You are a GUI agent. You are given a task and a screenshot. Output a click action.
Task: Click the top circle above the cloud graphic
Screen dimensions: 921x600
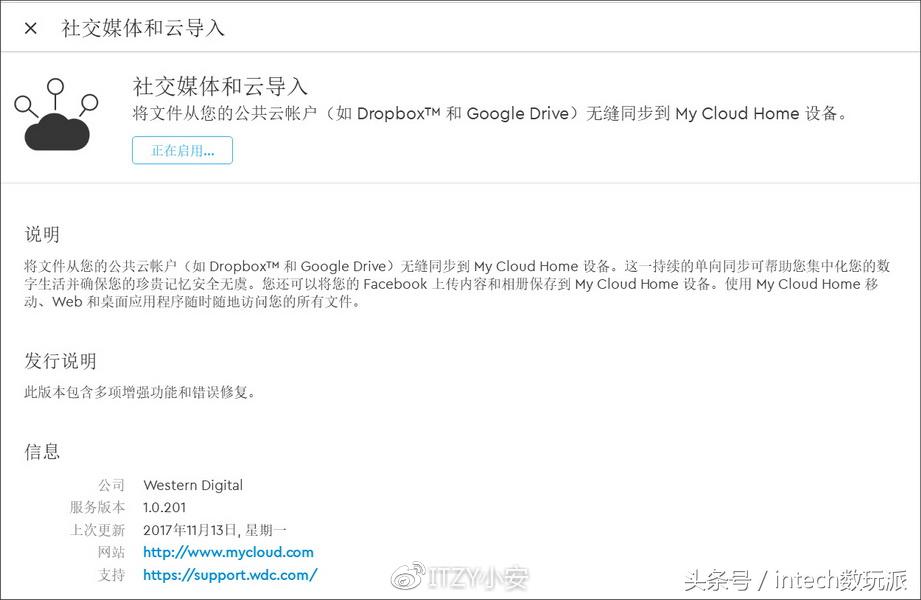pyautogui.click(x=56, y=85)
